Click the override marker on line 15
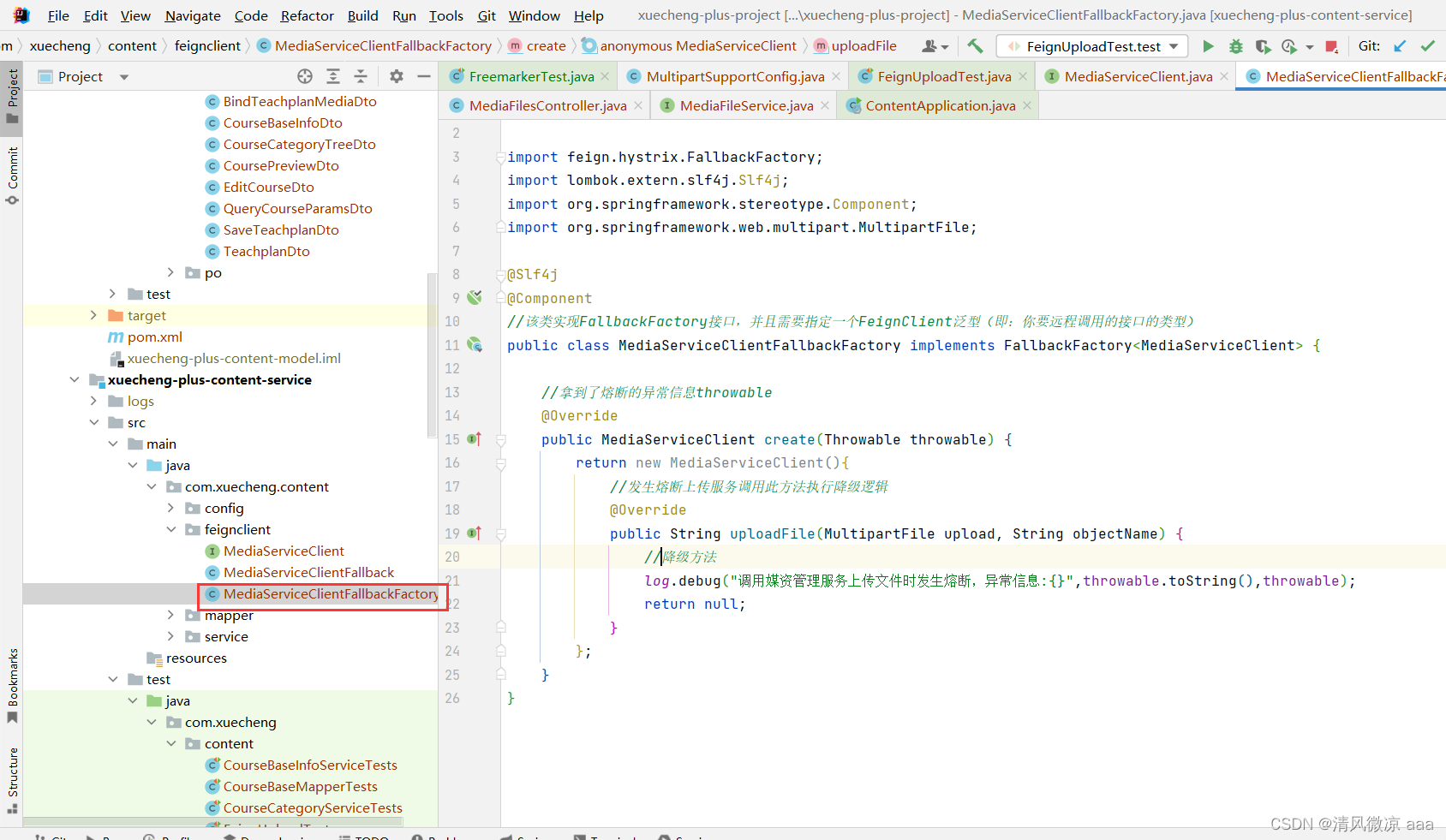 click(x=475, y=439)
